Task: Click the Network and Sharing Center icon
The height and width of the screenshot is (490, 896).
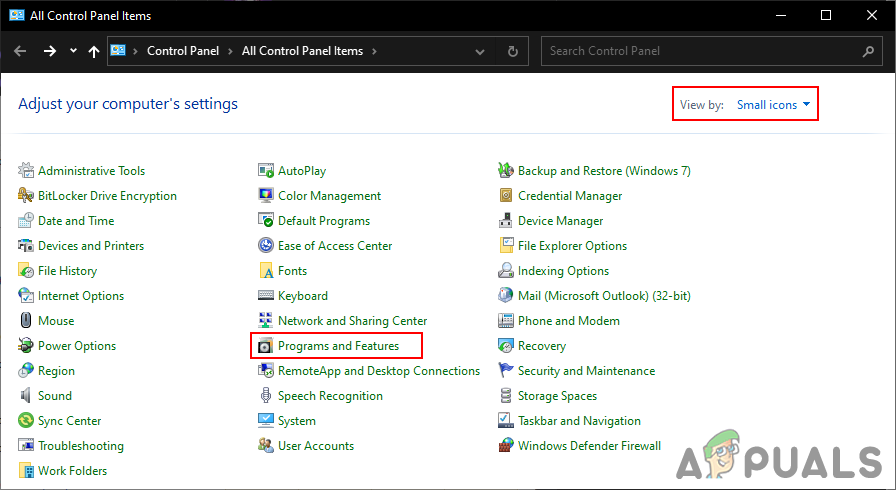Action: coord(266,321)
